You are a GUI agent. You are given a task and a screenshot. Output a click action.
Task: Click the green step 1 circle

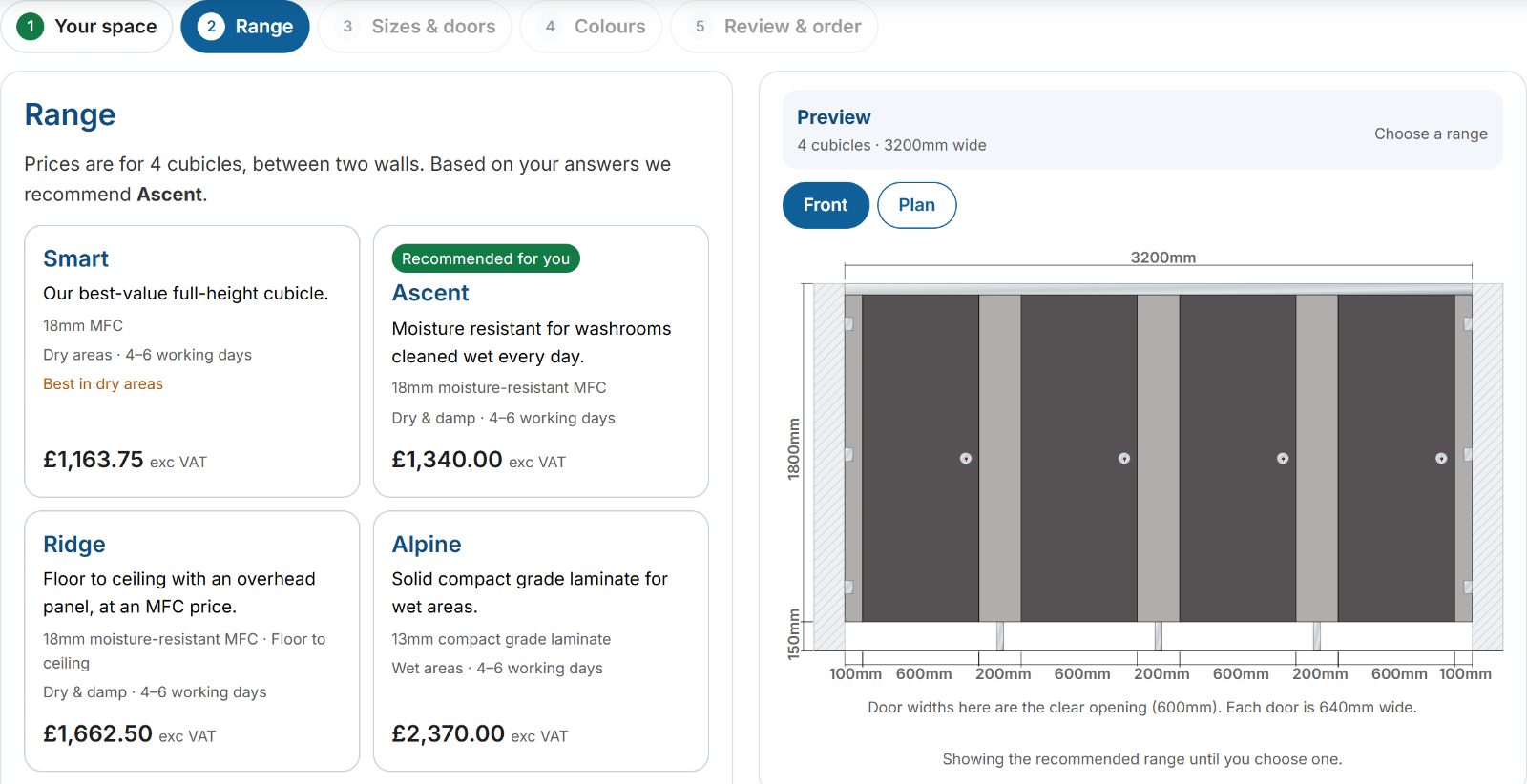point(31,27)
